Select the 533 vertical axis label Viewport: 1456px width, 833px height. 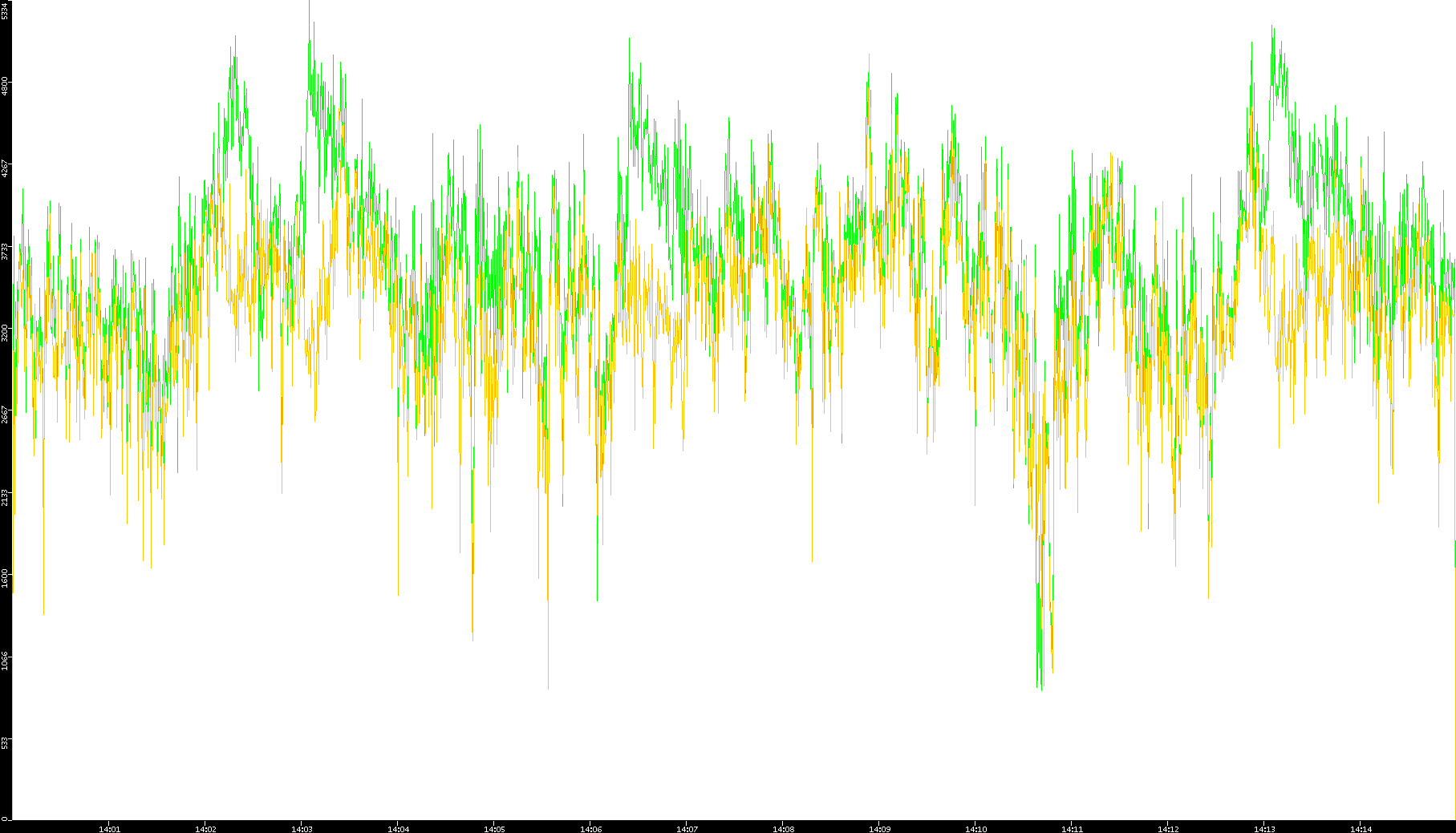click(x=6, y=742)
